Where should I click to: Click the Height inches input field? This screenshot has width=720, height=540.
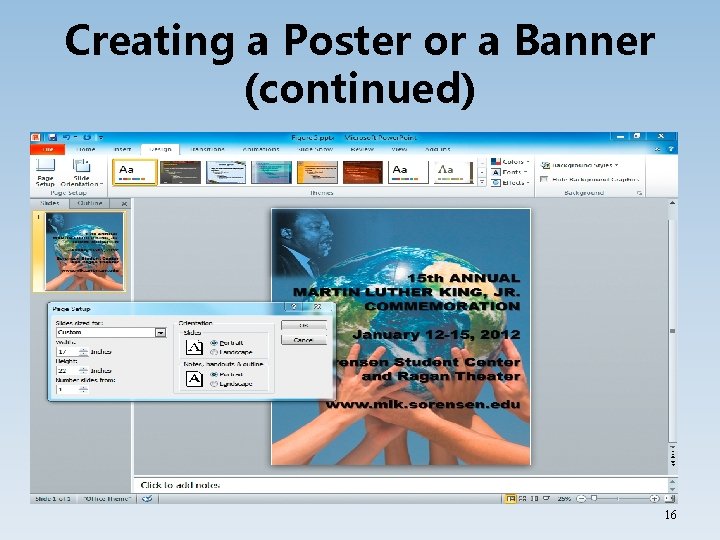pyautogui.click(x=67, y=371)
